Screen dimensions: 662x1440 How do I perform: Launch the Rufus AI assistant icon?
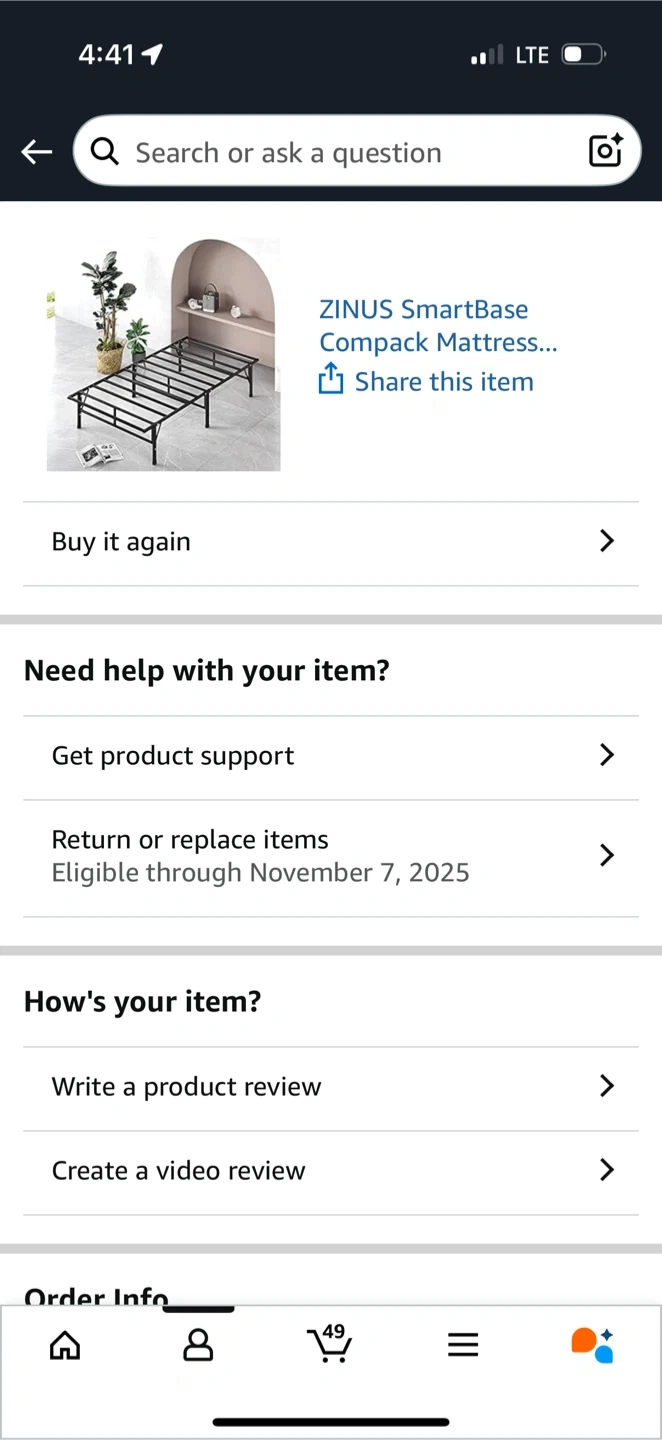click(x=592, y=1345)
